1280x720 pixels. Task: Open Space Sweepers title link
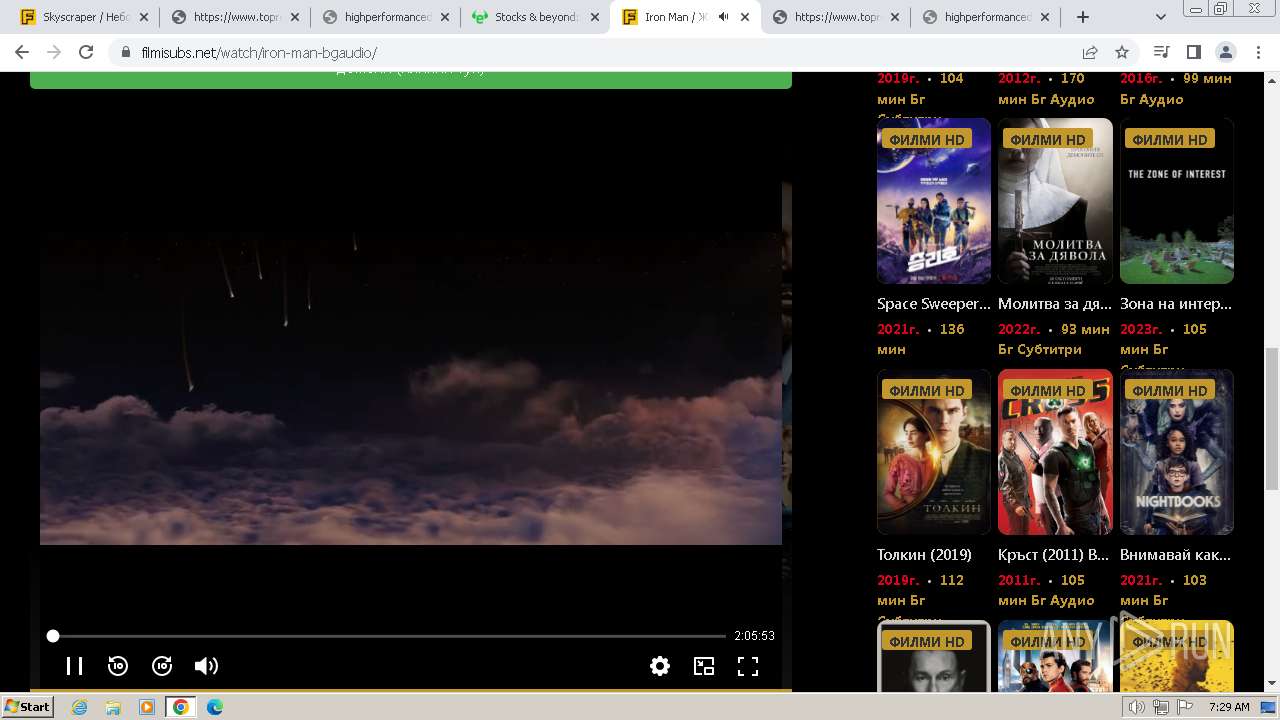pos(934,304)
